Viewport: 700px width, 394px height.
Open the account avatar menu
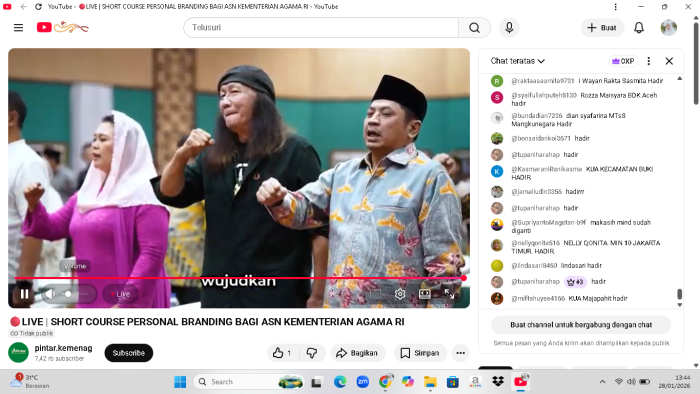point(668,28)
